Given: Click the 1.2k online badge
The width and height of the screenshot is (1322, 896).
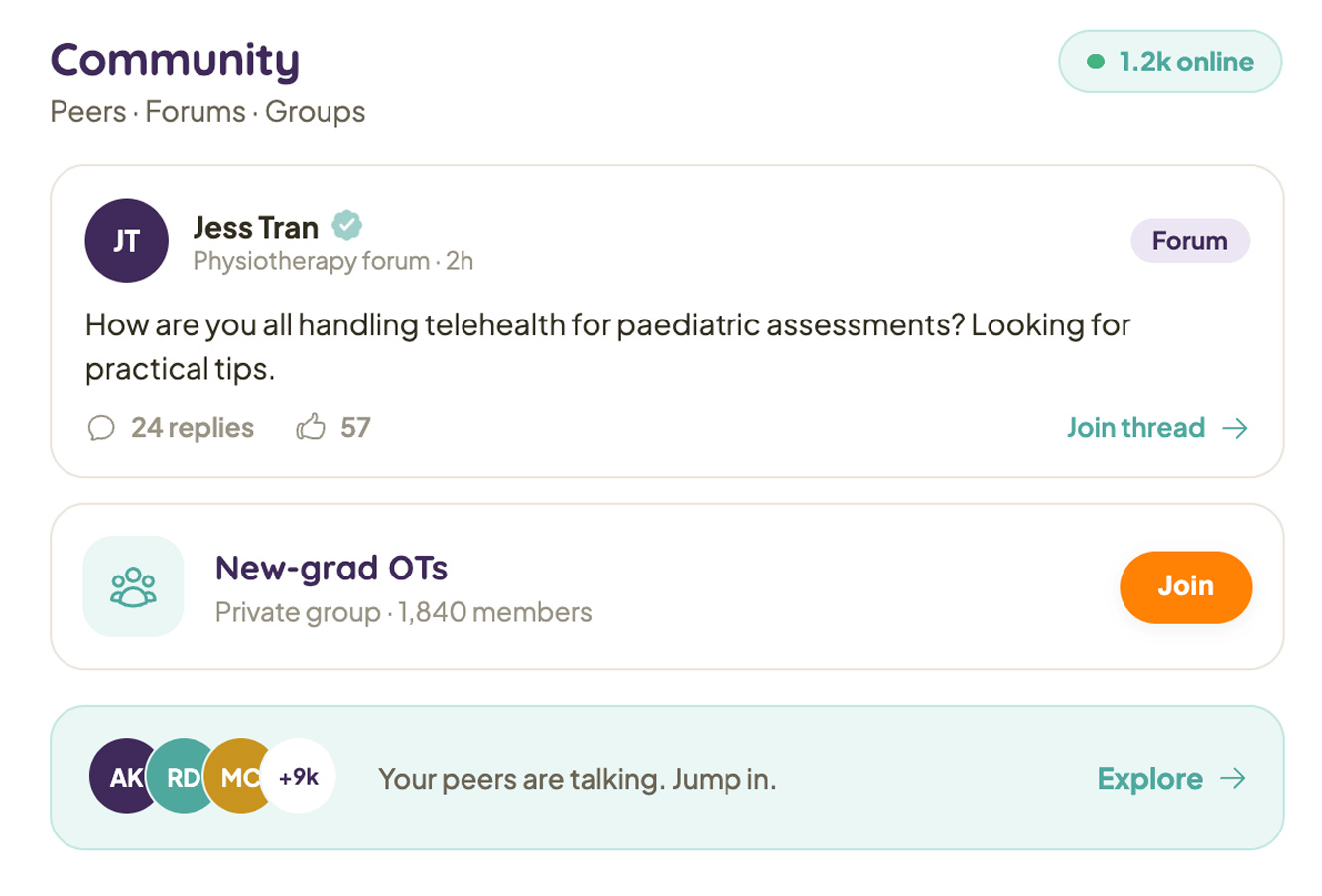Looking at the screenshot, I should pos(1171,62).
